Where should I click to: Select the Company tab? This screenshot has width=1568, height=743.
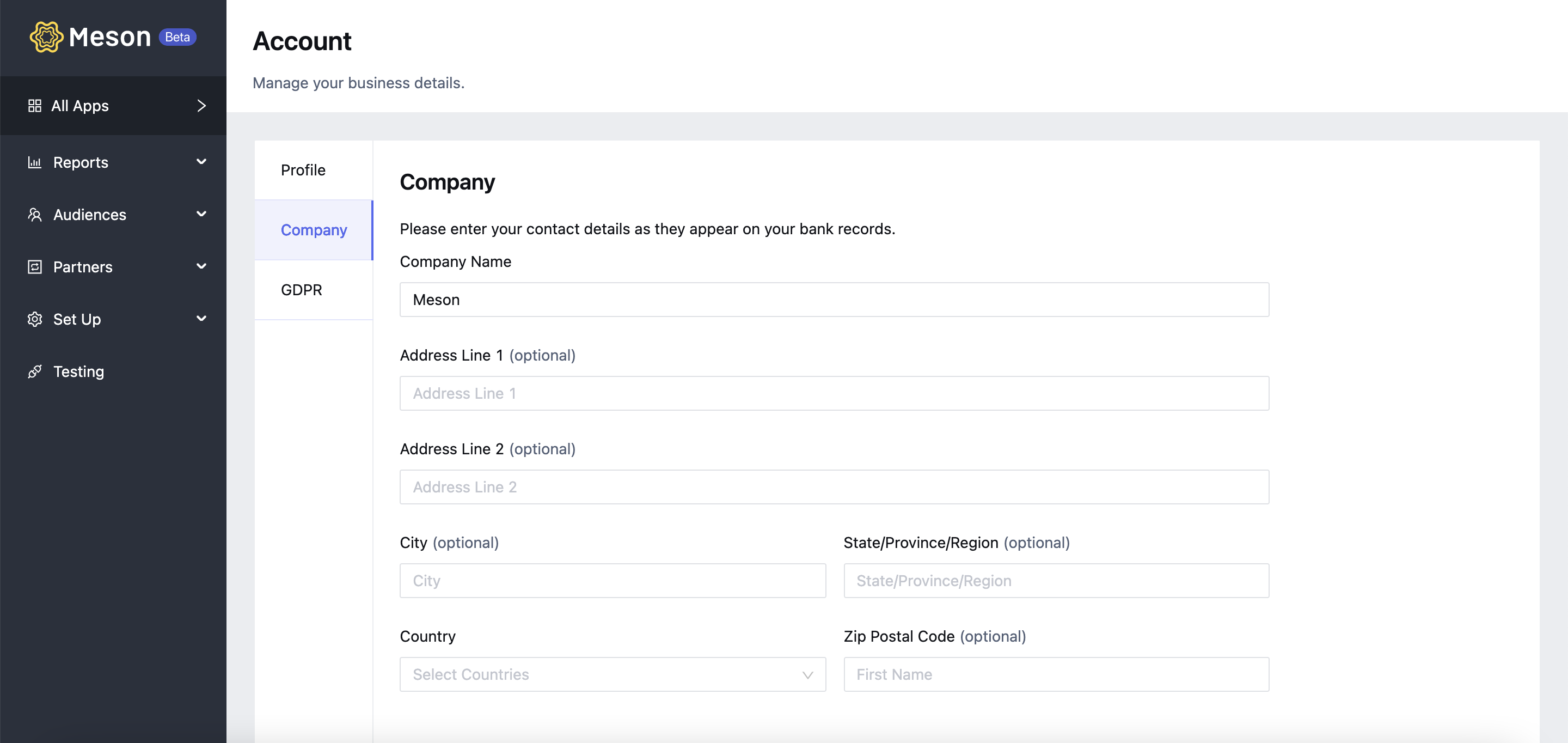coord(314,230)
